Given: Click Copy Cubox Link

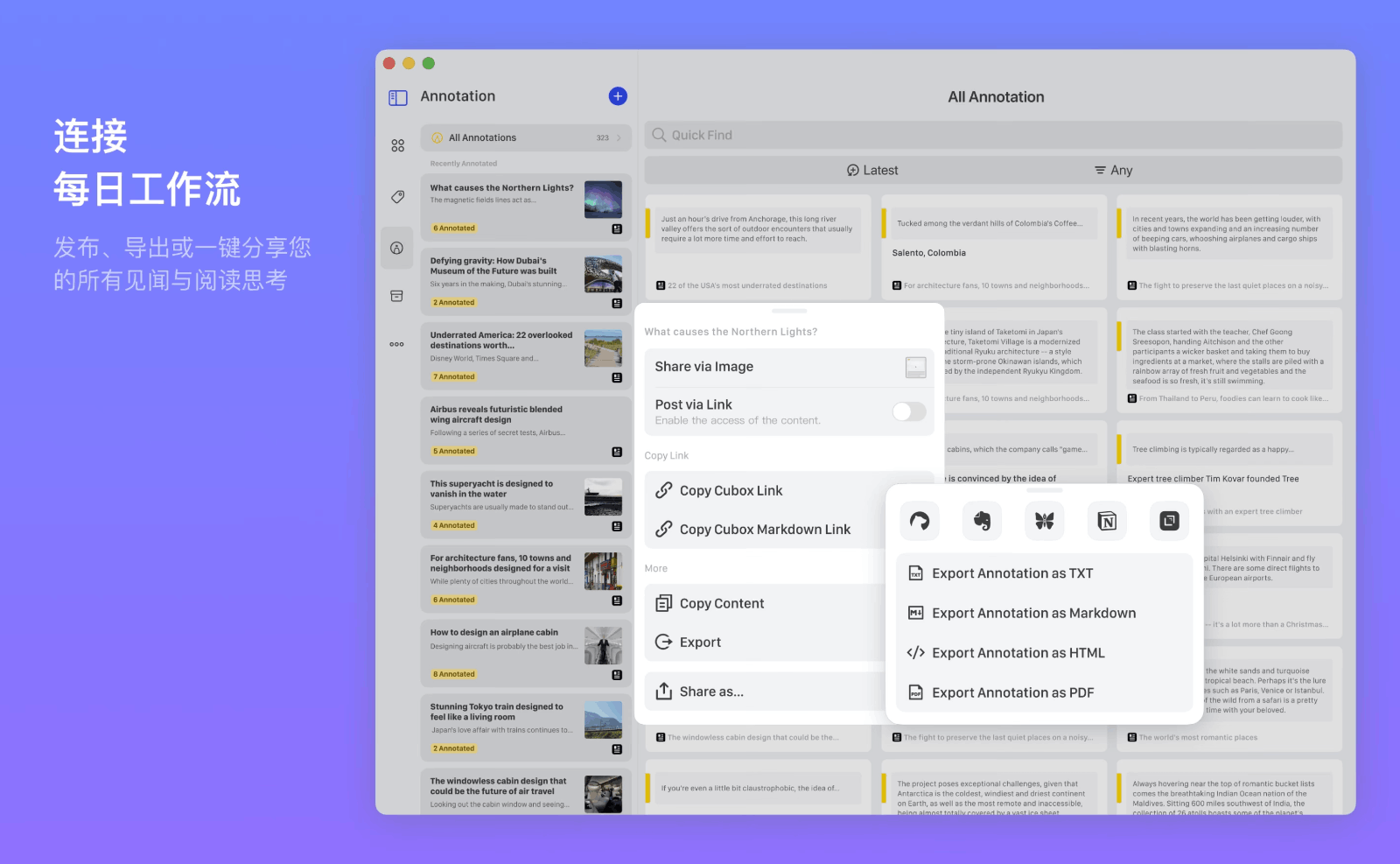Looking at the screenshot, I should pyautogui.click(x=731, y=491).
